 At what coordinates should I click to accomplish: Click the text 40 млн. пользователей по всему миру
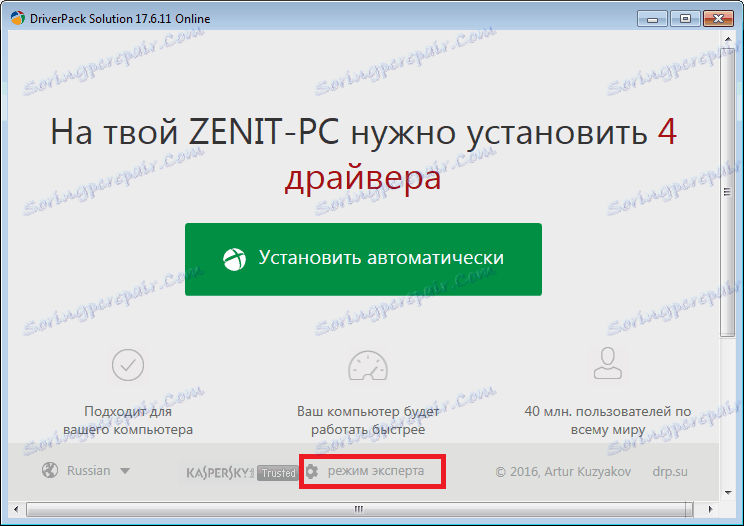pos(607,420)
